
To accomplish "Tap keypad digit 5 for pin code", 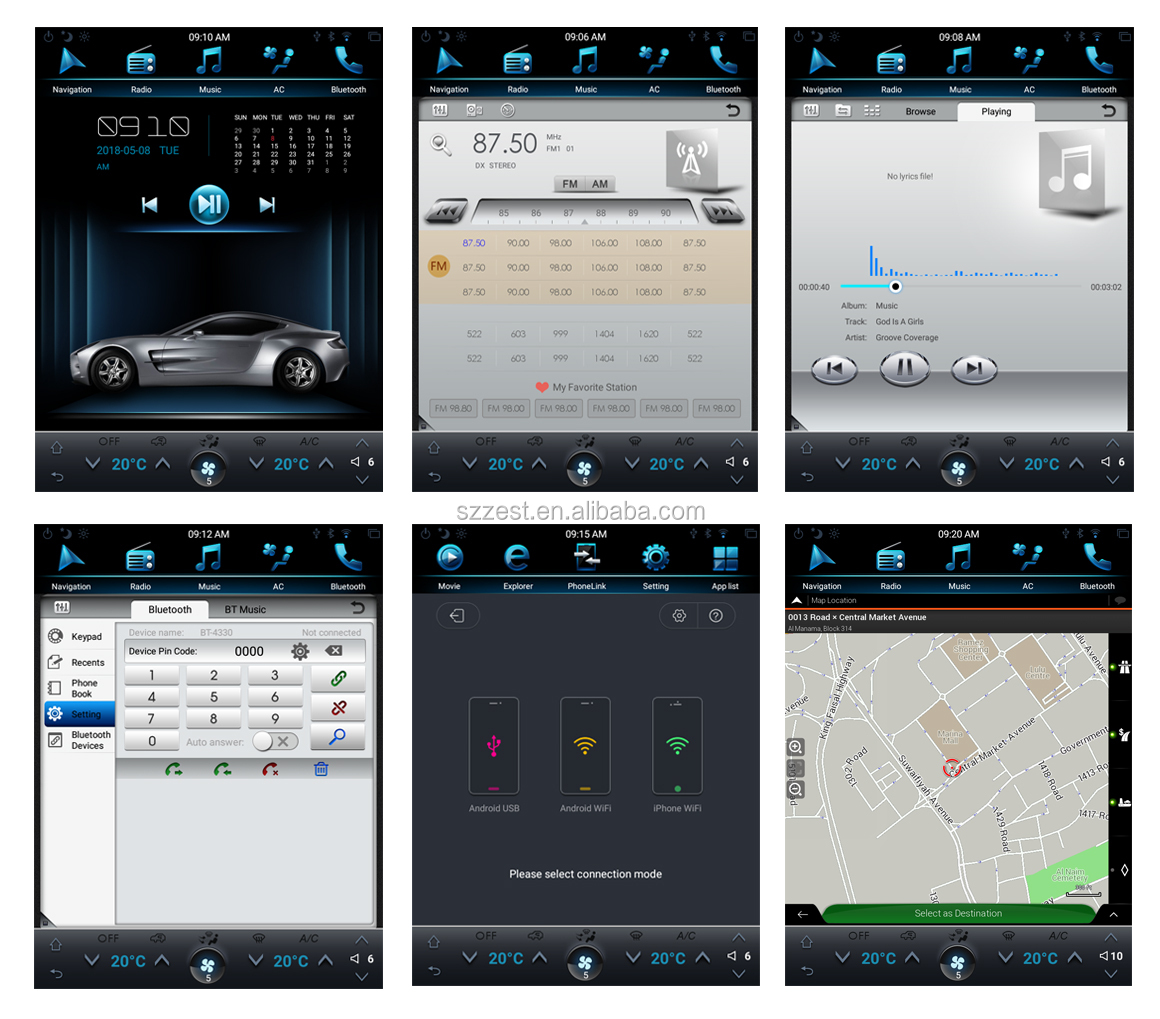I will coord(213,696).
